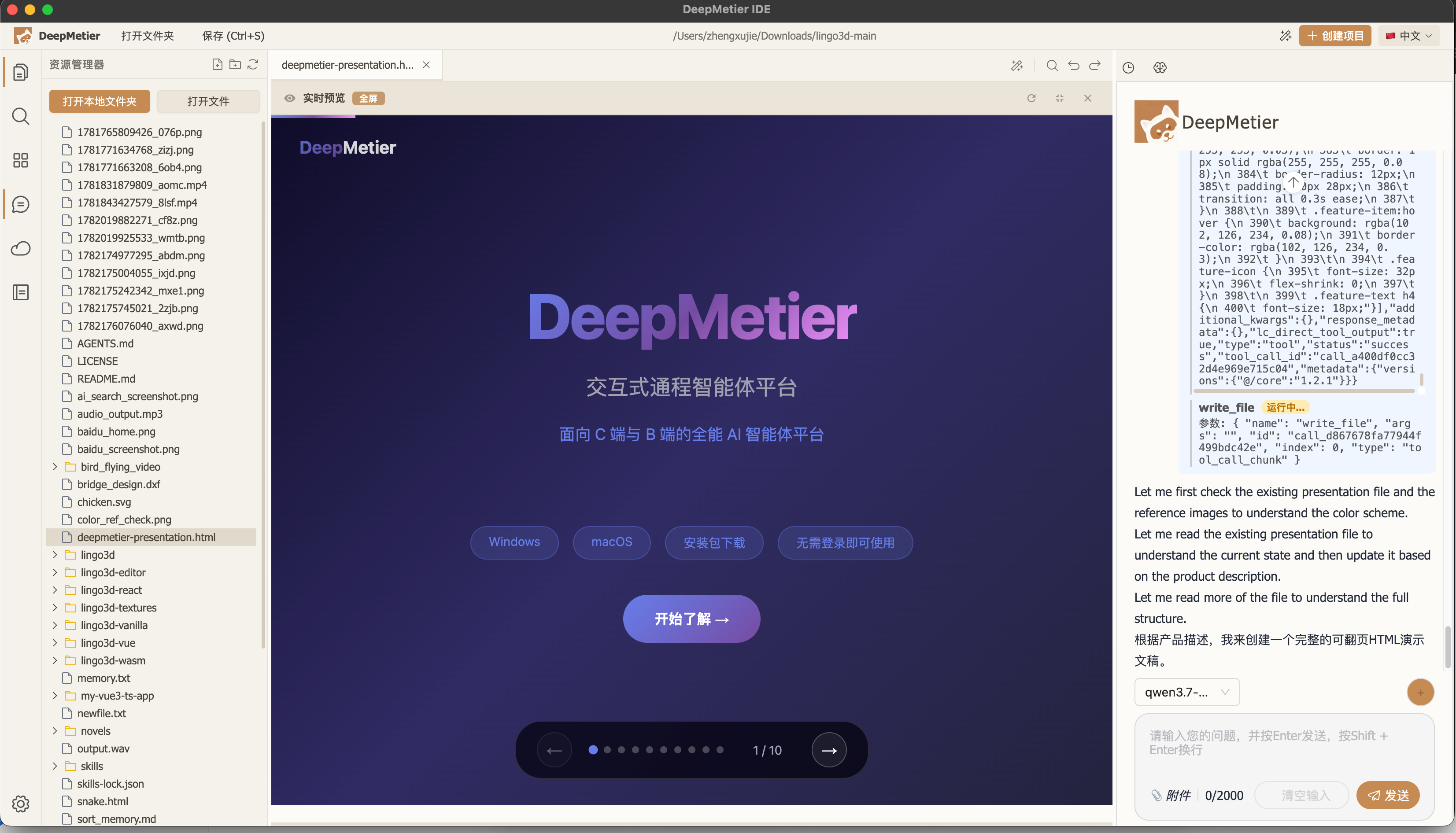This screenshot has height=833, width=1456.
Task: Jump to slide 2 dot indicator
Action: tap(607, 749)
